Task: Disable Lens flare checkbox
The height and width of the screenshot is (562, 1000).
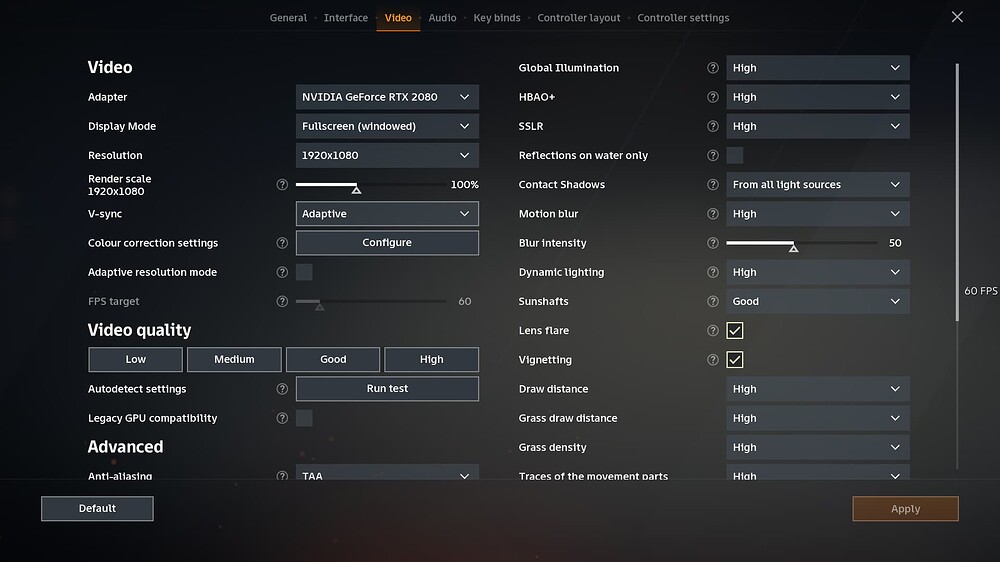Action: 735,330
